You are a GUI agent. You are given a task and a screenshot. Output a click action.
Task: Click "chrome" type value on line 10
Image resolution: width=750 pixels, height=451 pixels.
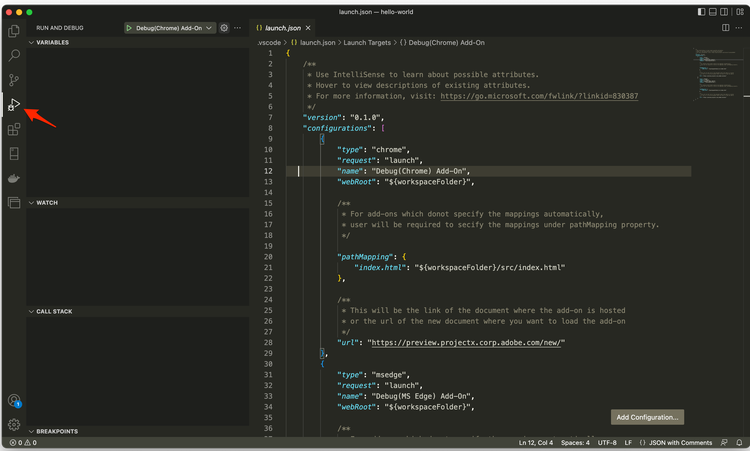[389, 150]
